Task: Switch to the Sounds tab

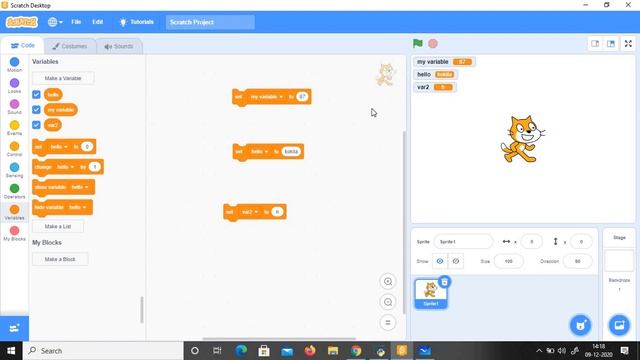Action: [119, 46]
